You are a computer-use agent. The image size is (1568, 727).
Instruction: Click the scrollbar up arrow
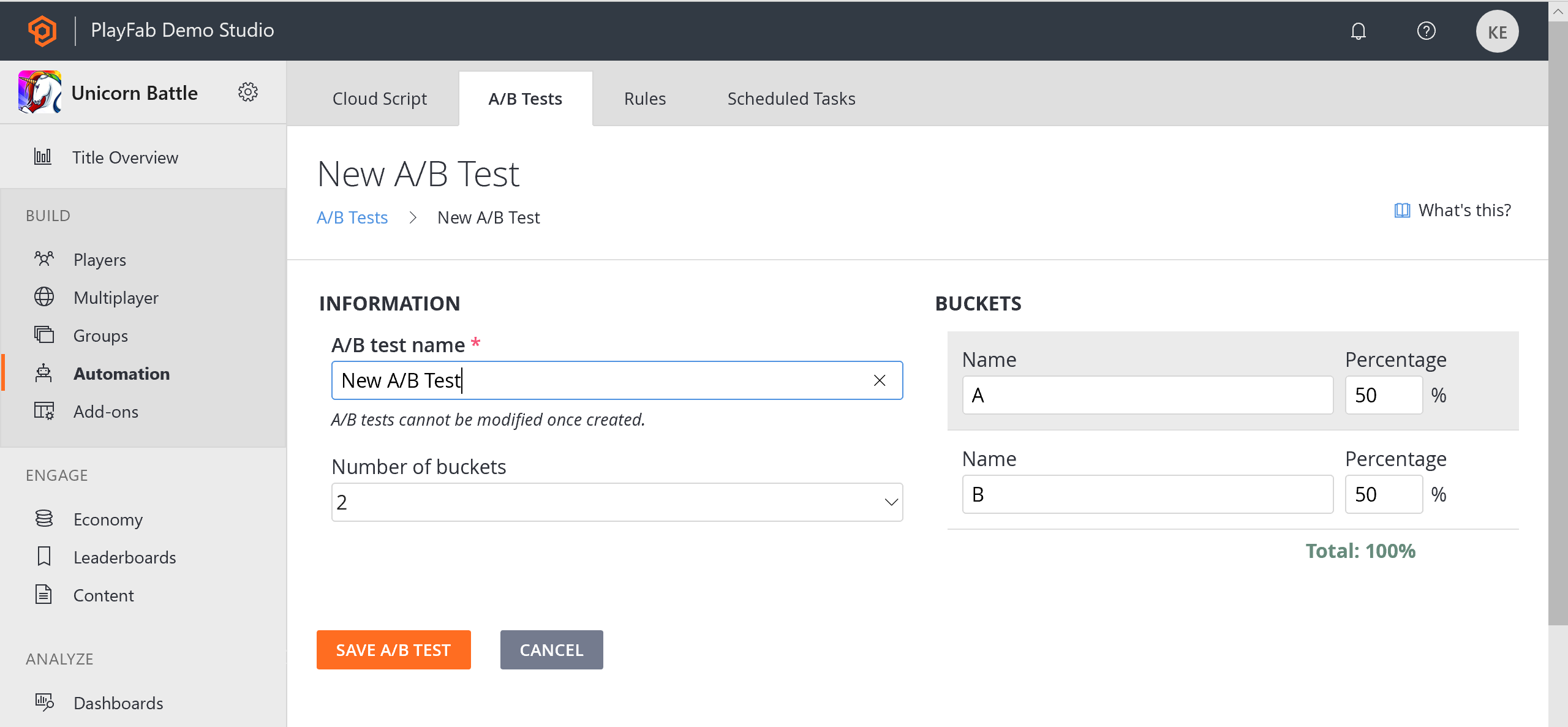1558,11
